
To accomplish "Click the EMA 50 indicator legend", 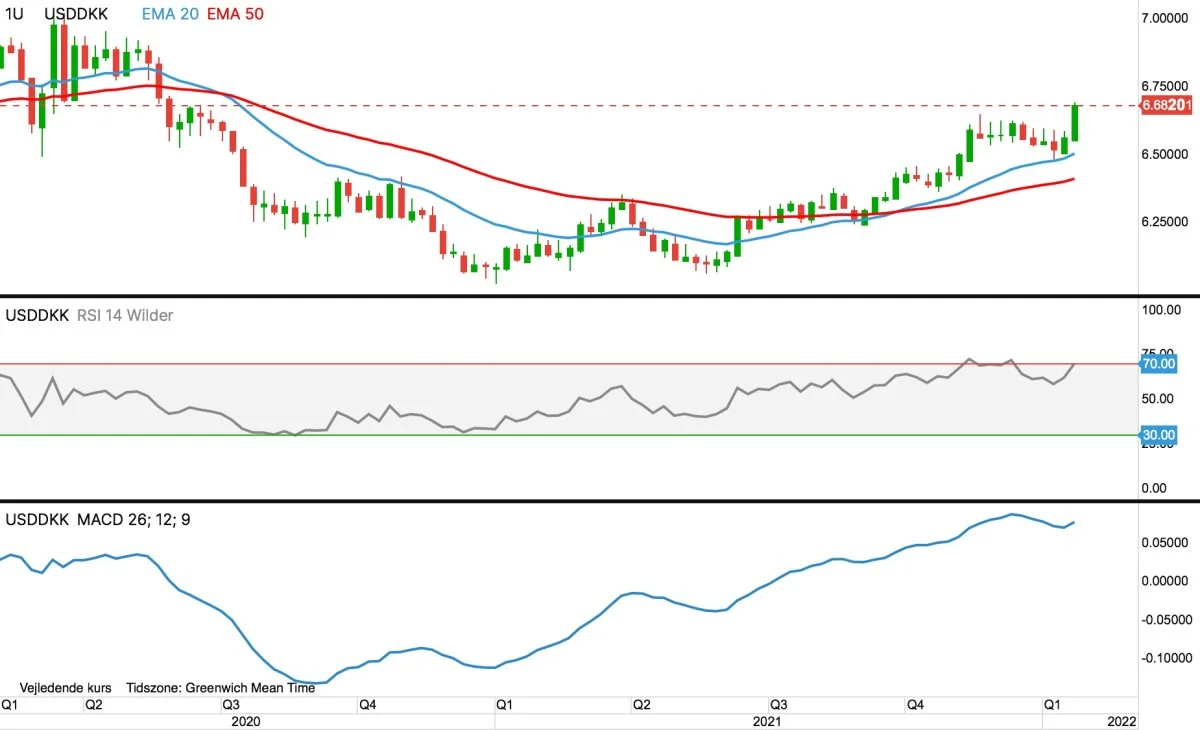I will (x=234, y=16).
